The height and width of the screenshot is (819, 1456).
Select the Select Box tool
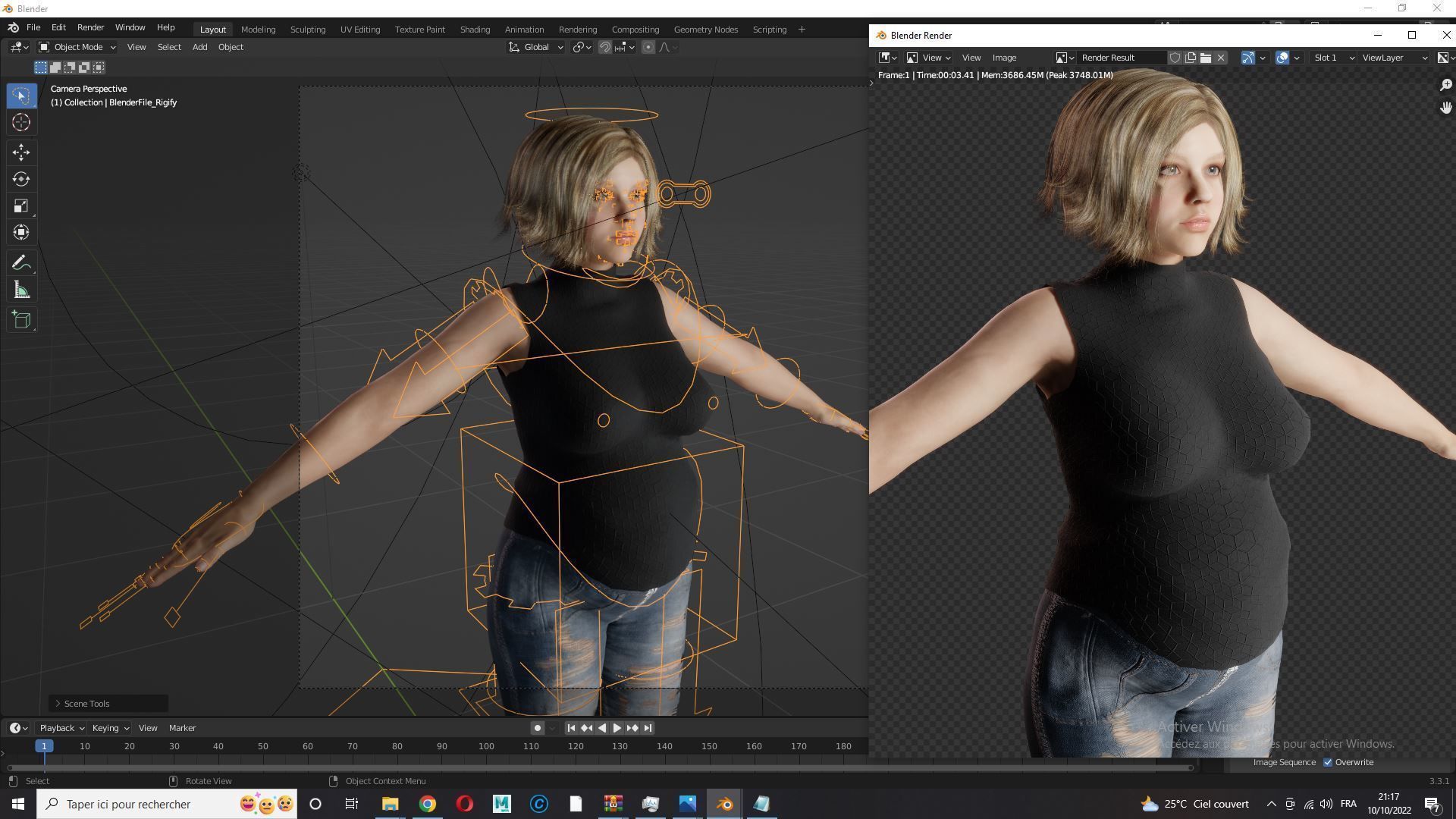21,96
